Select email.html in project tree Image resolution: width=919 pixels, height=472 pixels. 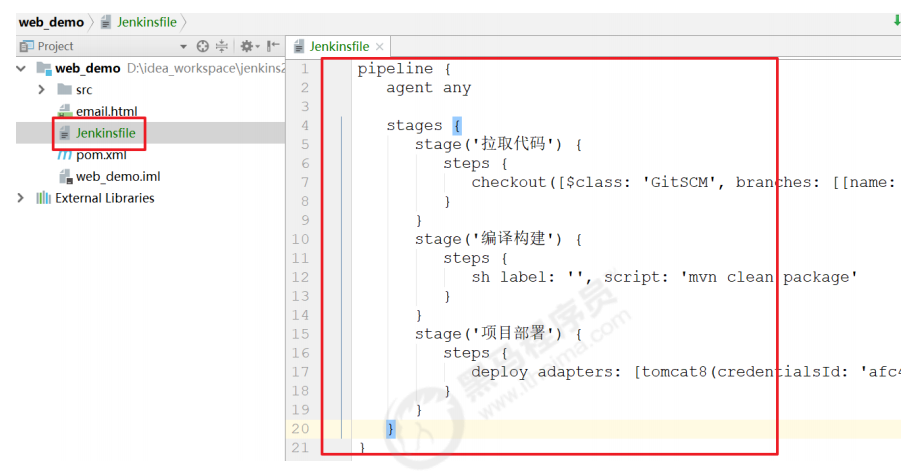point(106,111)
